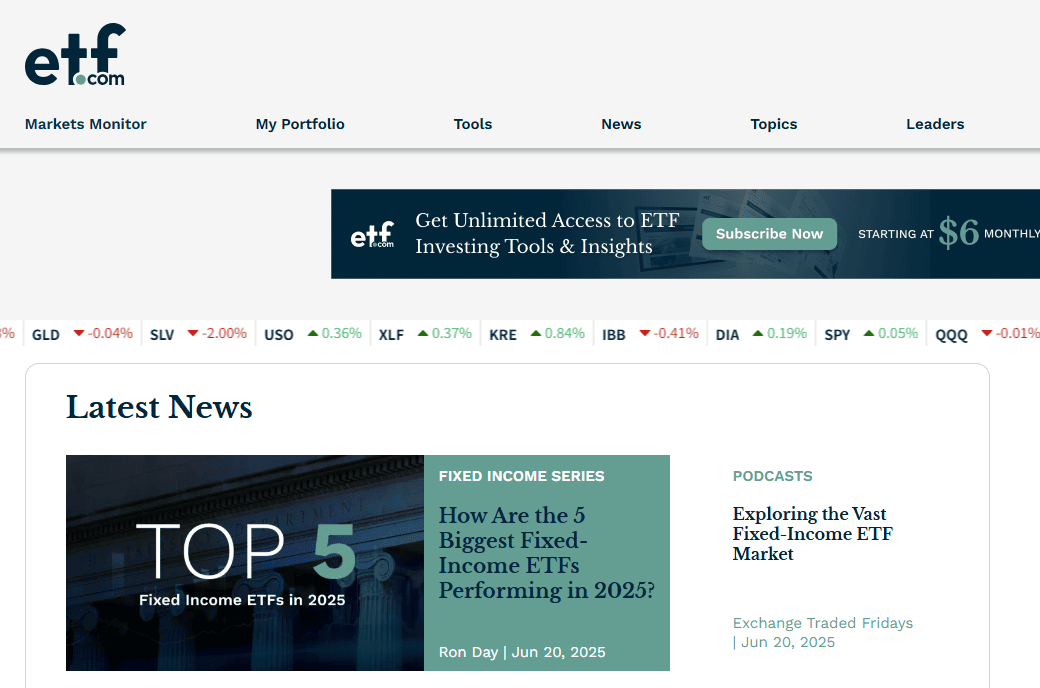
Task: Select the QQQ ticker symbol
Action: 951,335
